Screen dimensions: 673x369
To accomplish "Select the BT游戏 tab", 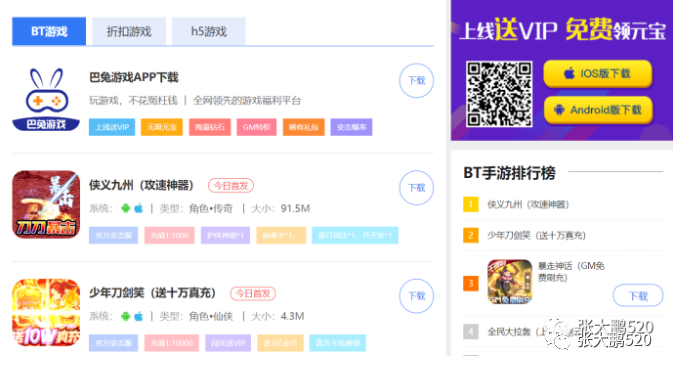I will (49, 31).
